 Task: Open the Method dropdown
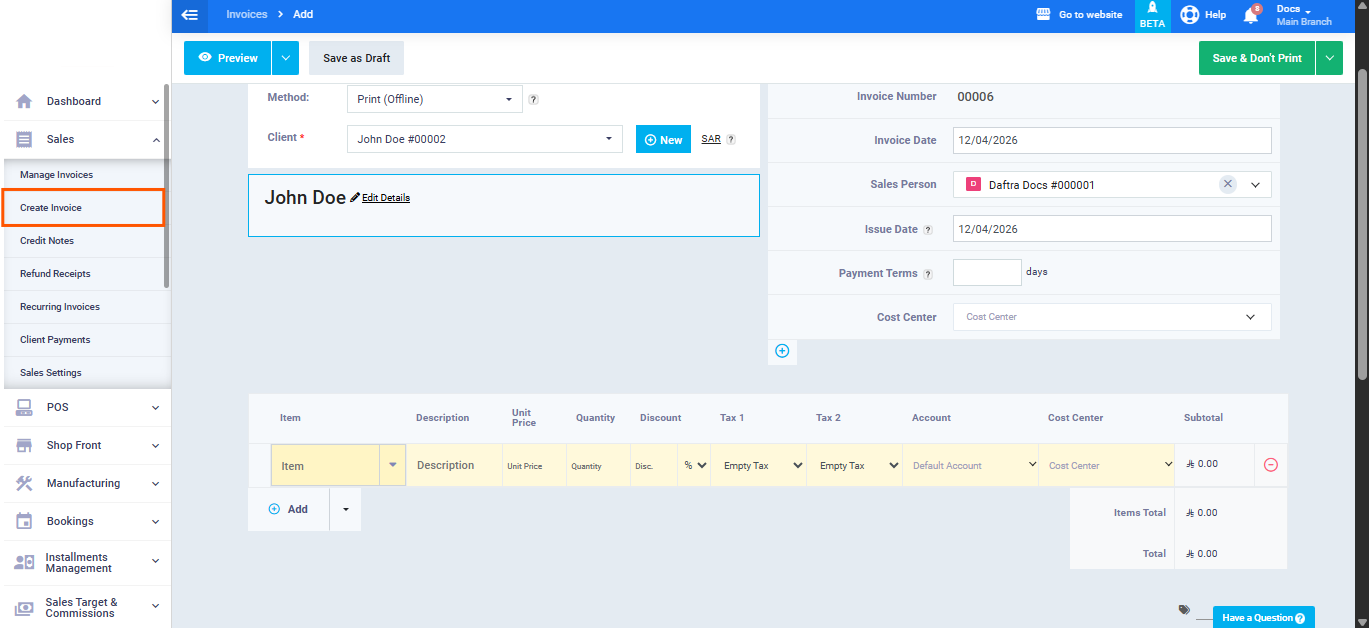(434, 99)
